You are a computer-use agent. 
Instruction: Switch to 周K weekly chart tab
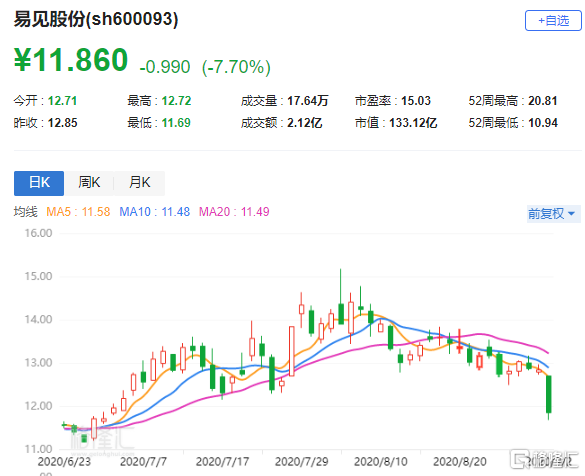click(x=89, y=183)
